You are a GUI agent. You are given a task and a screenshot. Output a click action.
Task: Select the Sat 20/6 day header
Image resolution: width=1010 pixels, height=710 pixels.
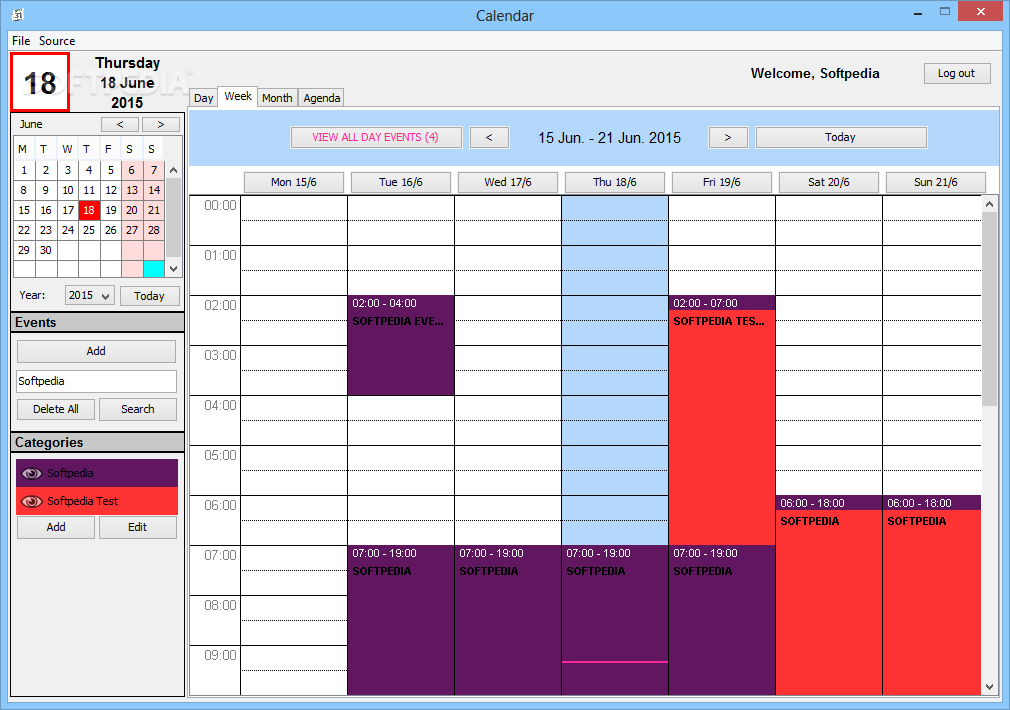pyautogui.click(x=828, y=182)
